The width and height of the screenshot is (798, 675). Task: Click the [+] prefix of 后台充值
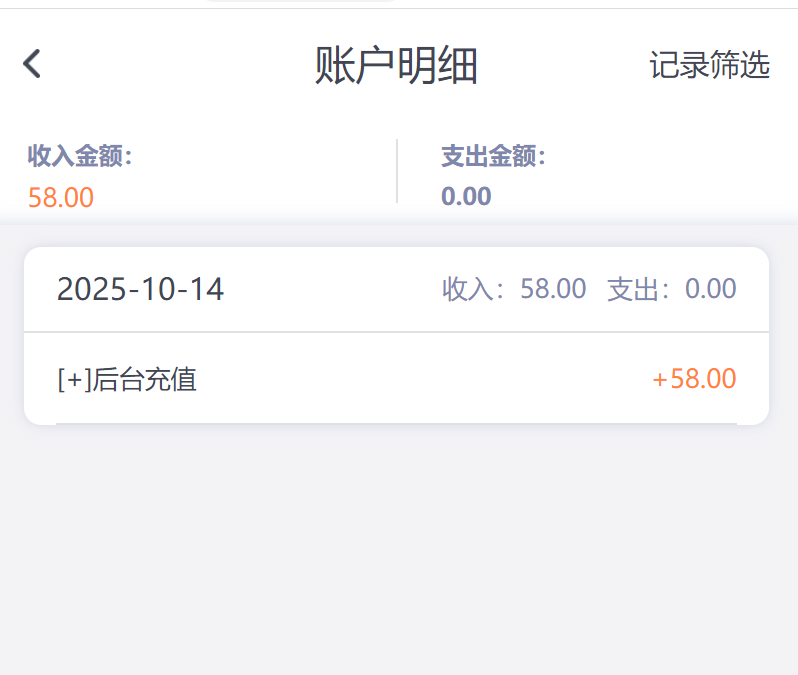75,379
